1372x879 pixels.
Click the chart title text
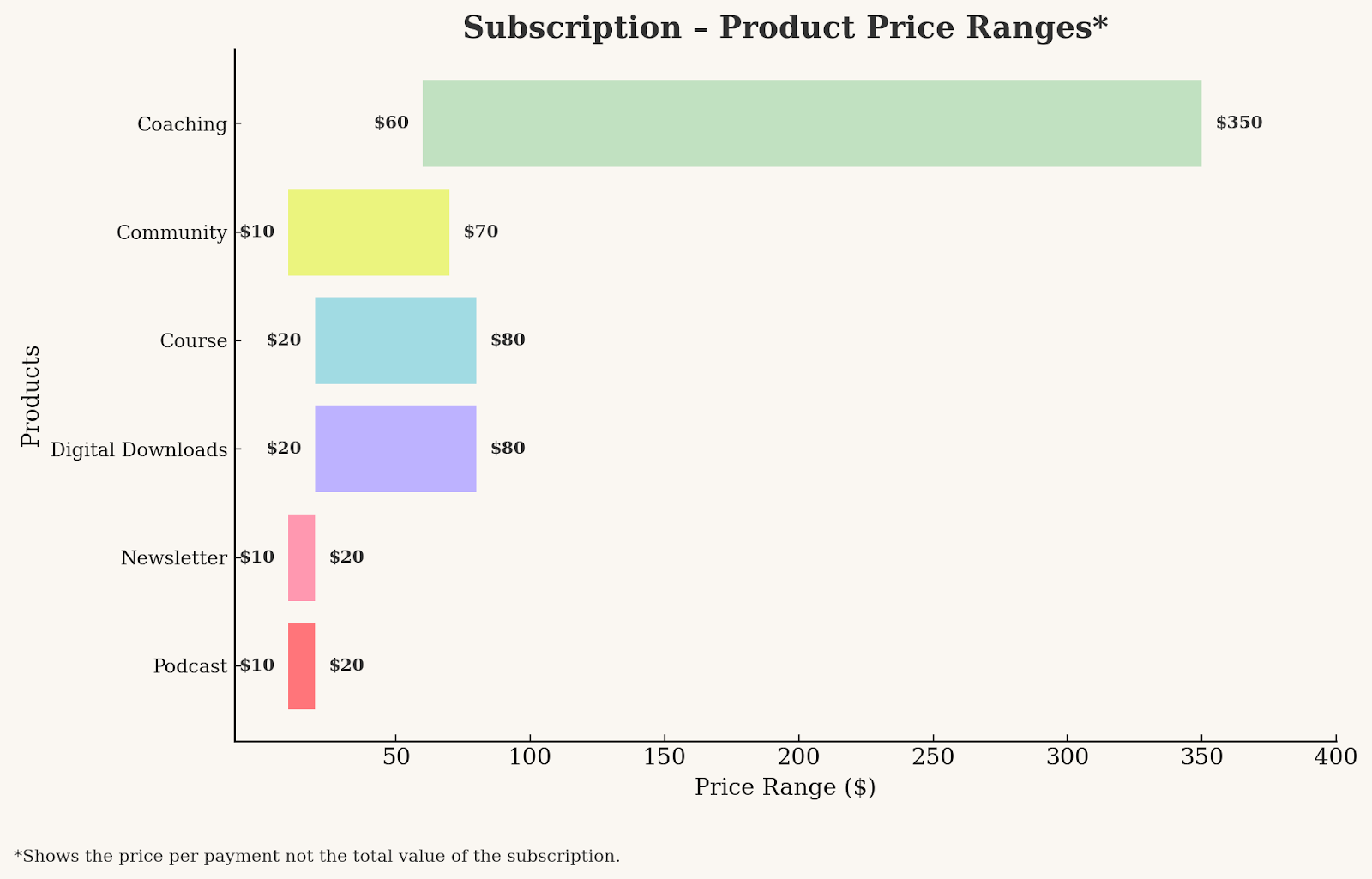(785, 27)
